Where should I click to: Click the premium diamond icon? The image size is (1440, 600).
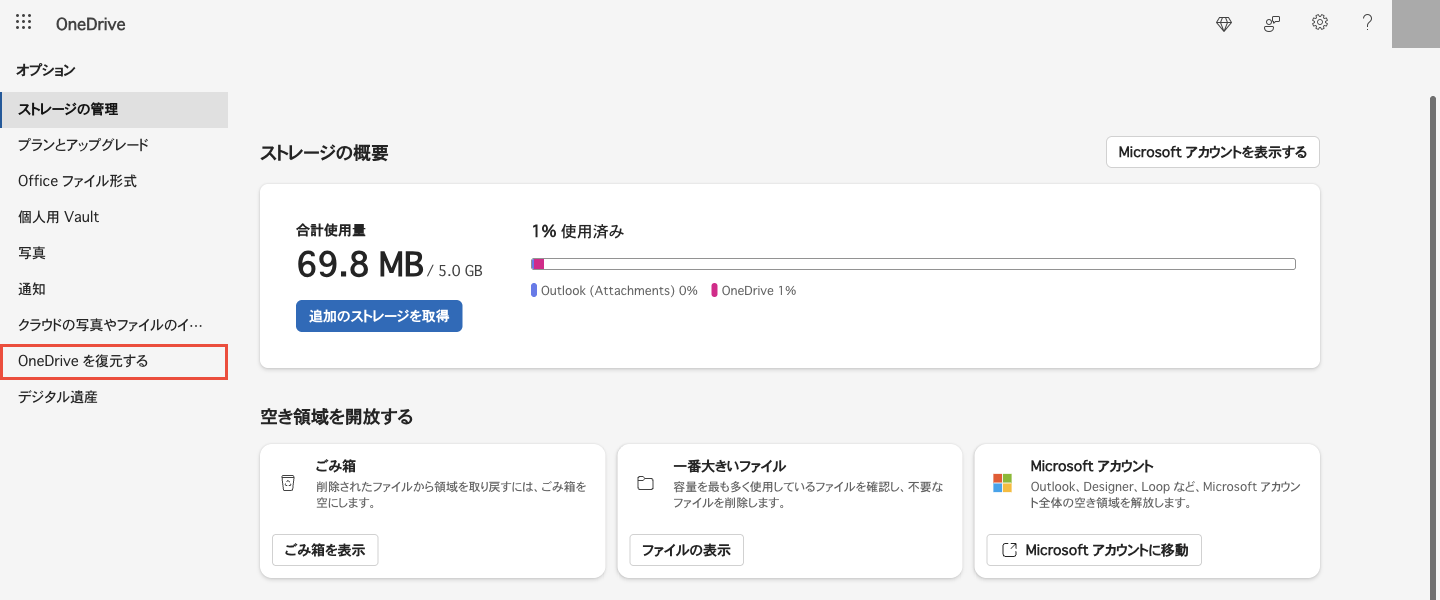pyautogui.click(x=1224, y=24)
